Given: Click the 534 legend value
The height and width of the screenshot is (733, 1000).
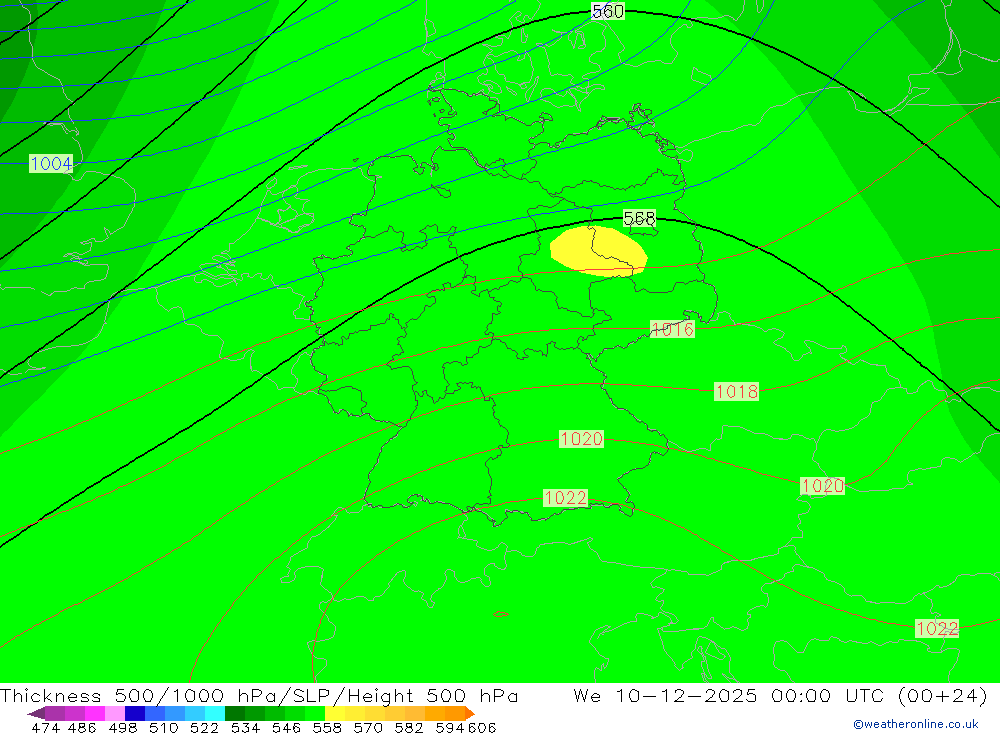Looking at the screenshot, I should point(246,727).
